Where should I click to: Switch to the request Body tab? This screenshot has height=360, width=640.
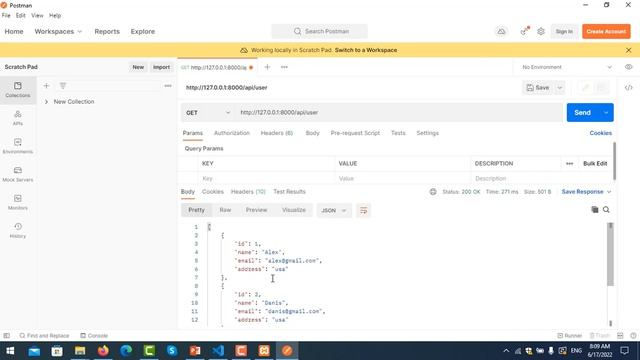pyautogui.click(x=312, y=133)
